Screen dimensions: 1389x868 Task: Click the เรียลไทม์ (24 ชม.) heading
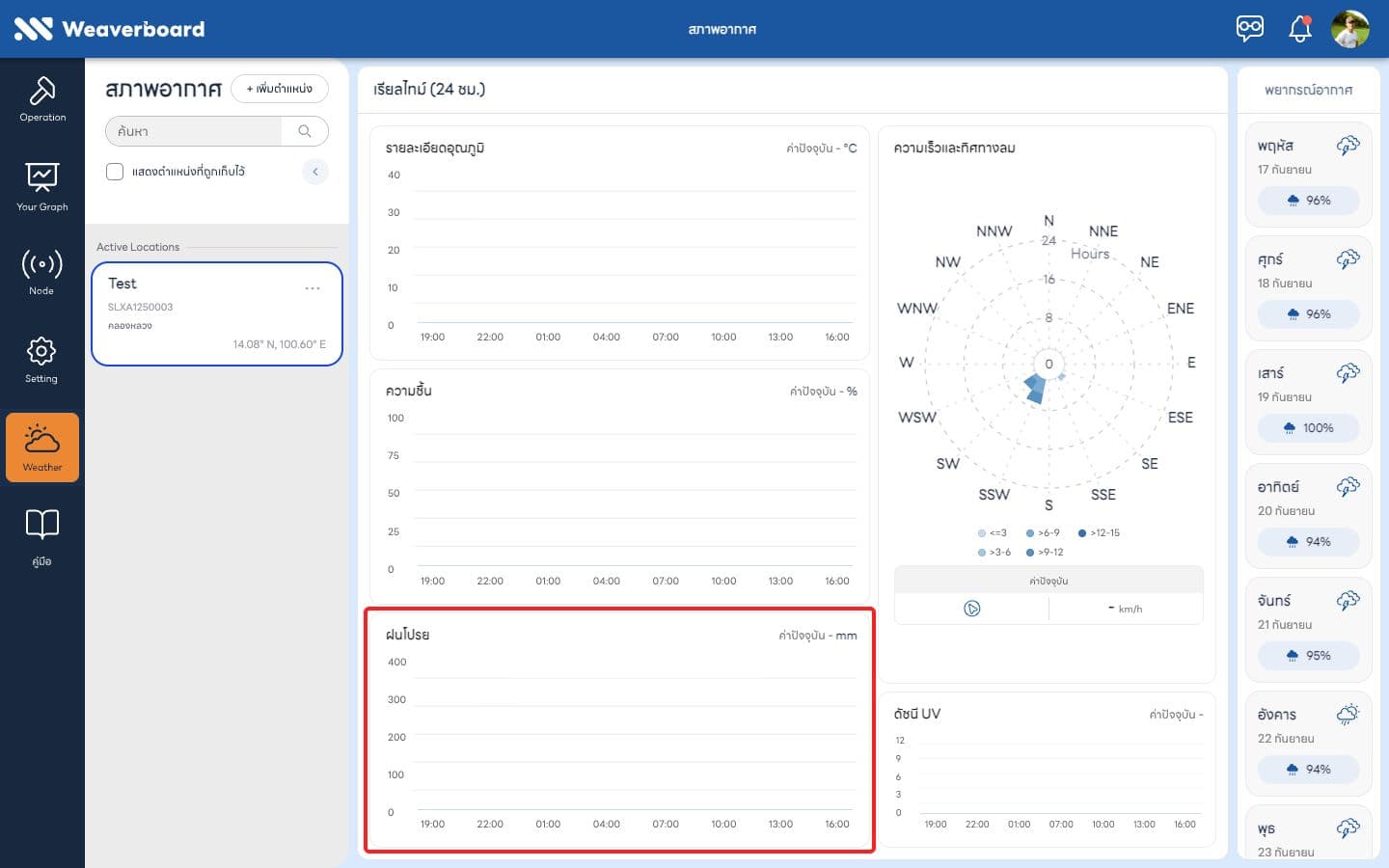click(429, 89)
